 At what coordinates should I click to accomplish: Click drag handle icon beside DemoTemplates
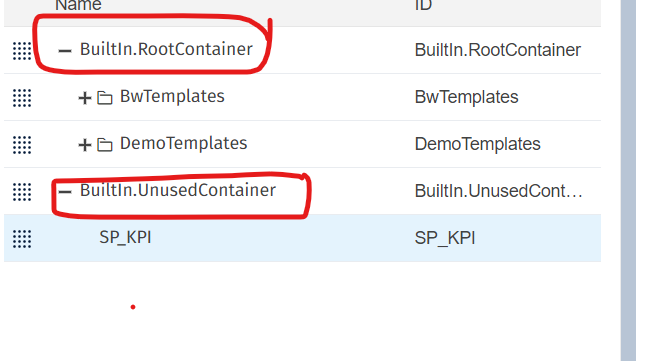click(22, 145)
